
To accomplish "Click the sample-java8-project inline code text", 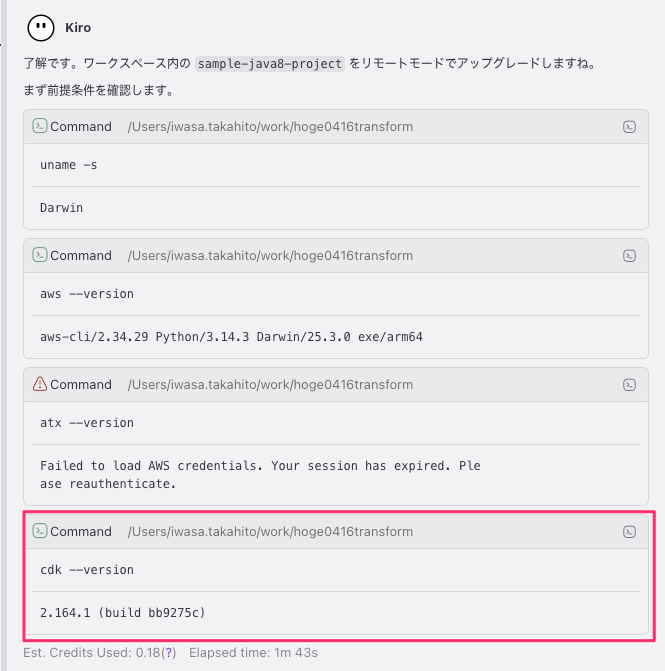I will coord(270,63).
